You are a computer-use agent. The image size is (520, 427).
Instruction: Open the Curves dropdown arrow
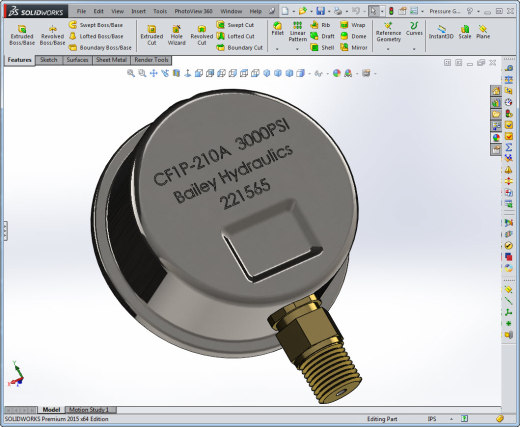coord(414,49)
